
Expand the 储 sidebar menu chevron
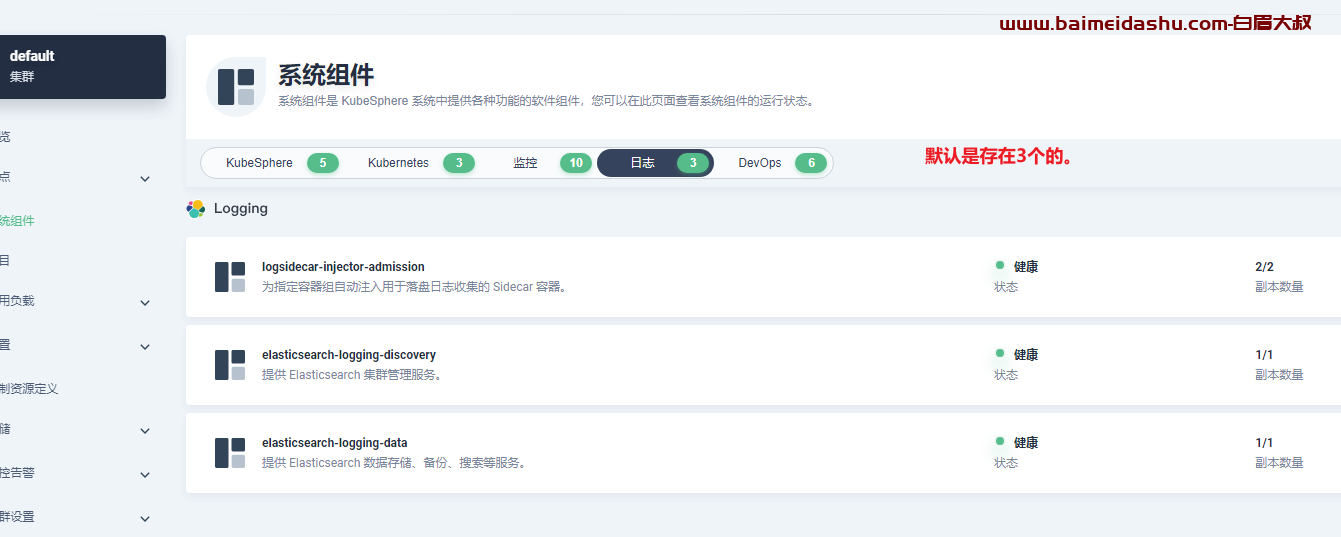(x=145, y=431)
